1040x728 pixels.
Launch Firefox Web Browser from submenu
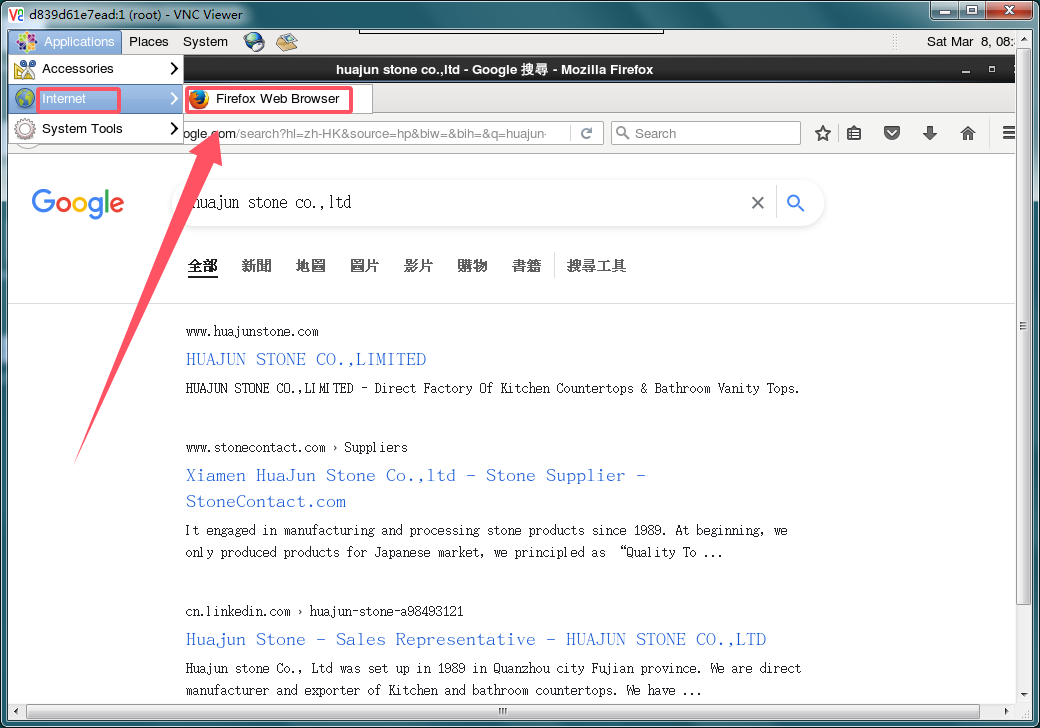point(277,99)
